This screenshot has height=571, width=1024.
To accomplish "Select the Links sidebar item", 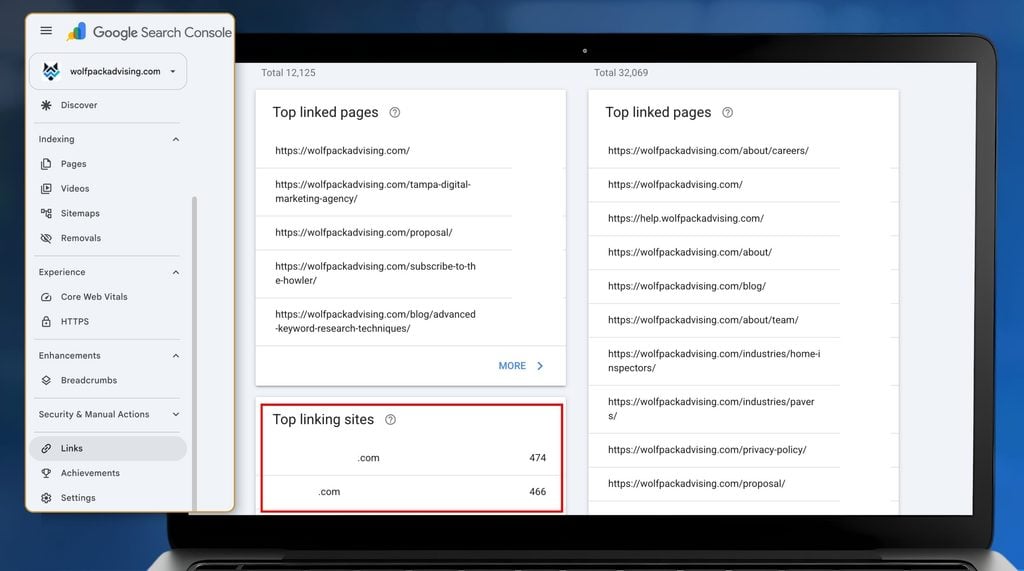I will tap(108, 449).
